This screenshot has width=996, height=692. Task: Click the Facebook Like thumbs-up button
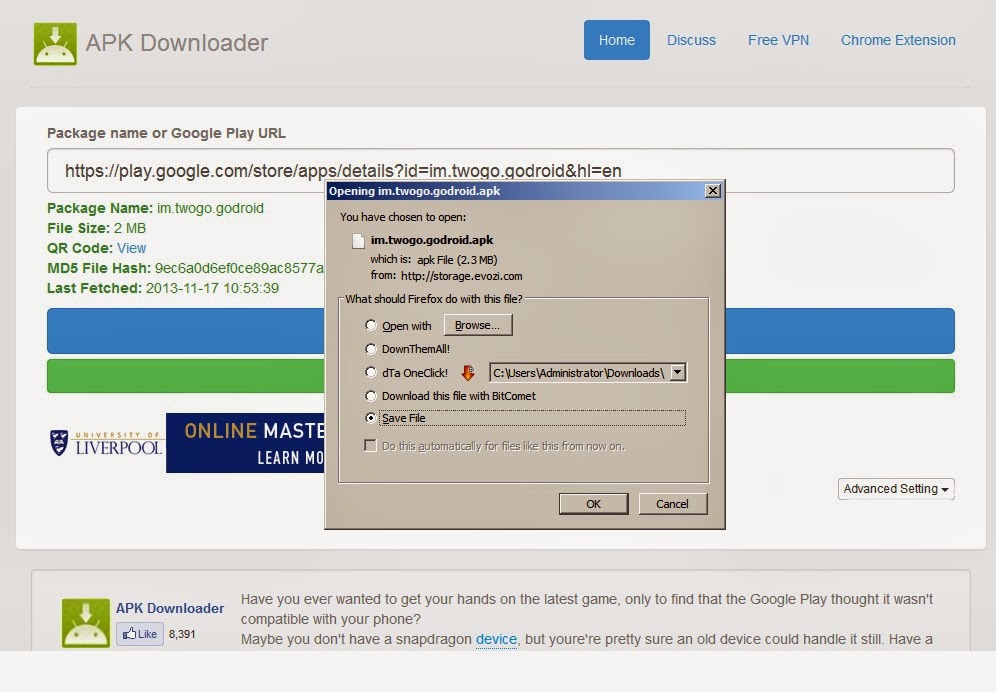pos(140,634)
